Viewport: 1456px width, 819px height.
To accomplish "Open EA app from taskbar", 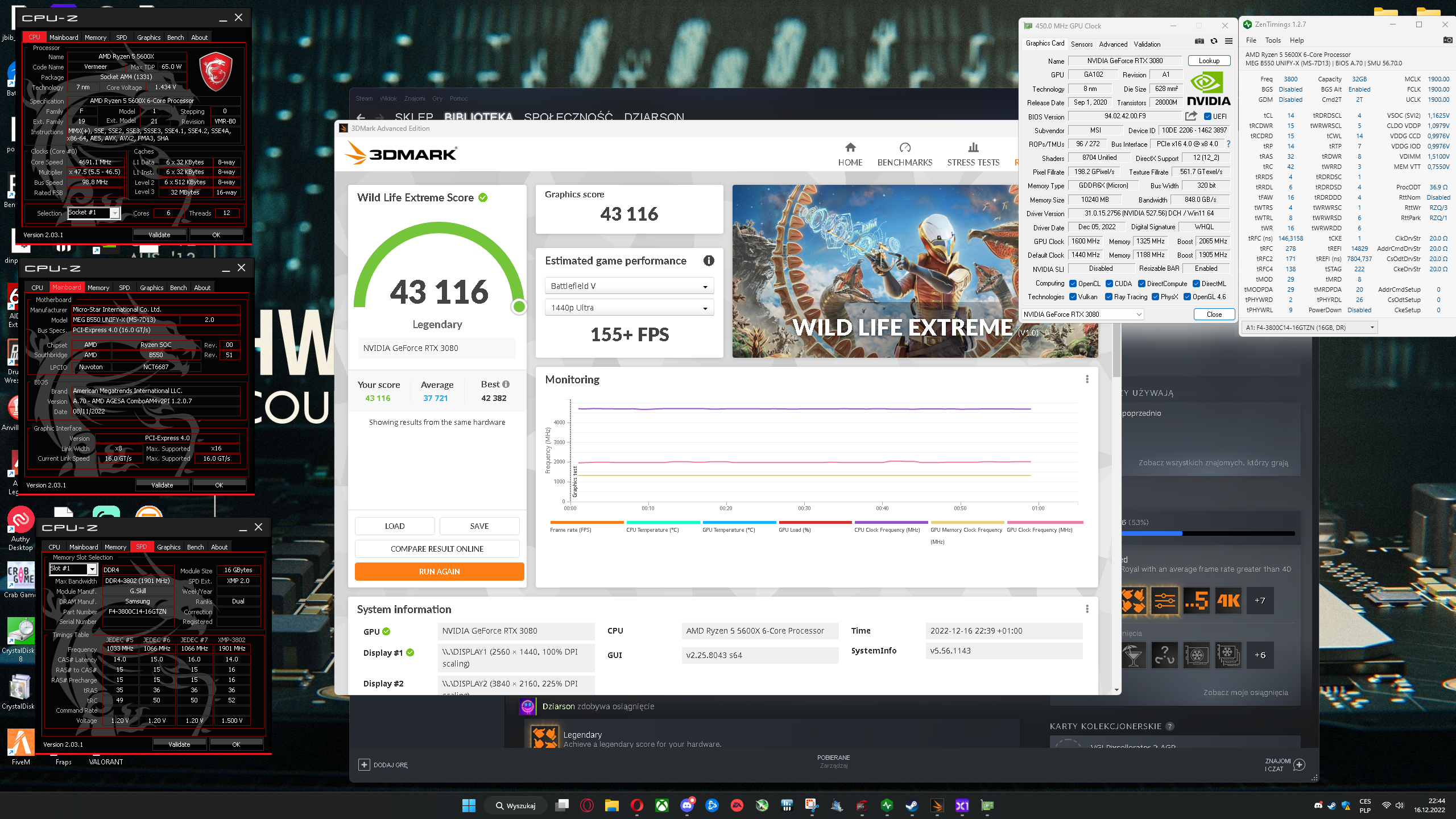I will (737, 805).
